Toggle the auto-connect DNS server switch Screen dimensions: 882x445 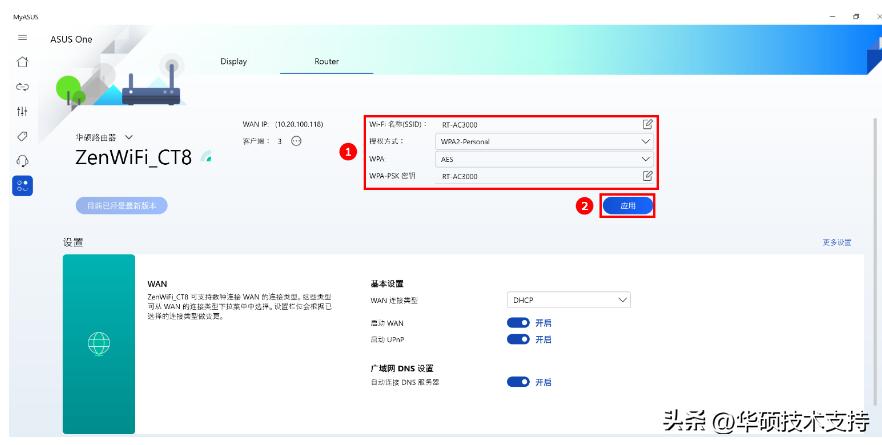click(x=518, y=382)
